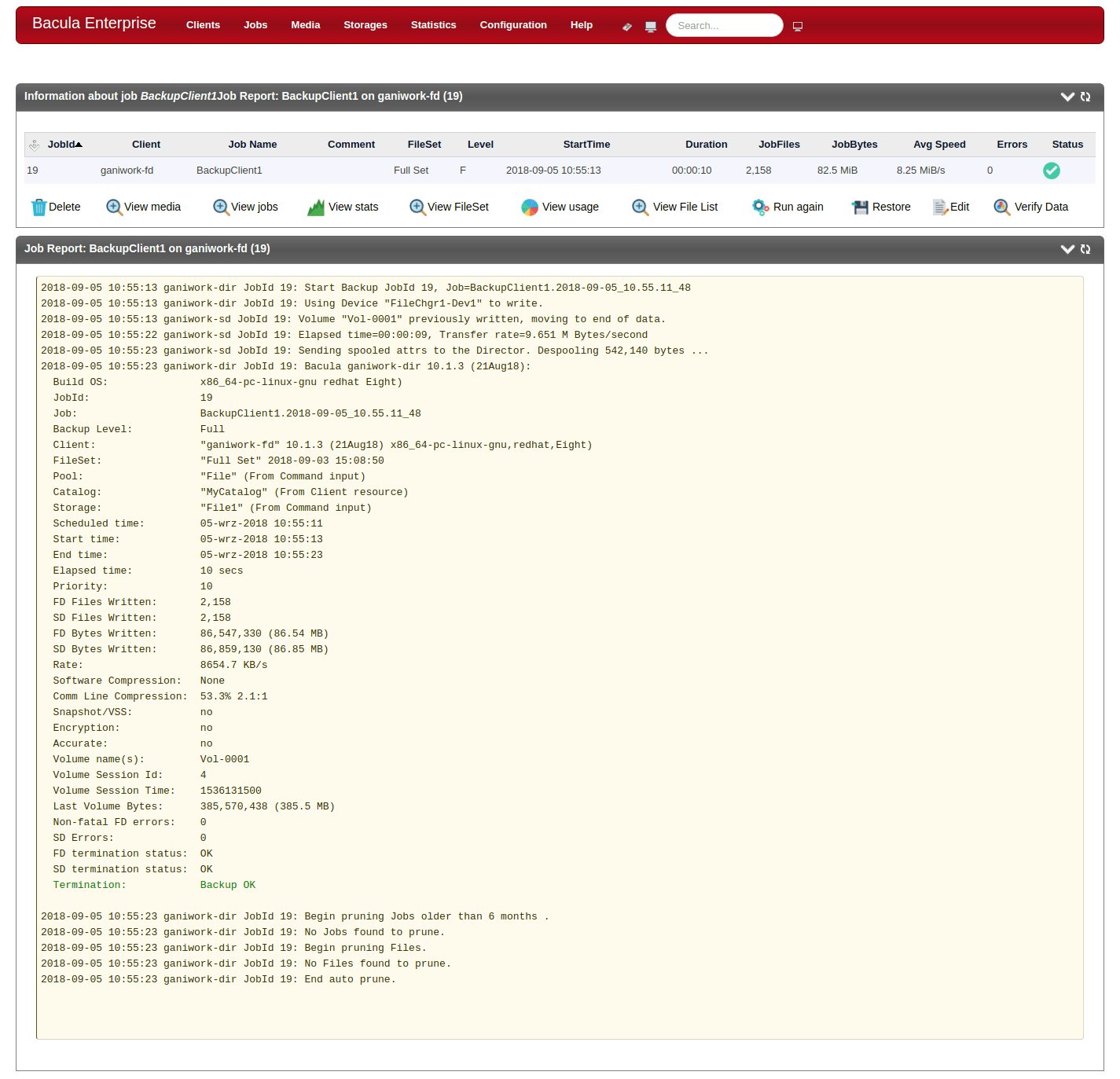Show View stats chart
Viewport: 1120px width, 1079px height.
click(x=343, y=207)
